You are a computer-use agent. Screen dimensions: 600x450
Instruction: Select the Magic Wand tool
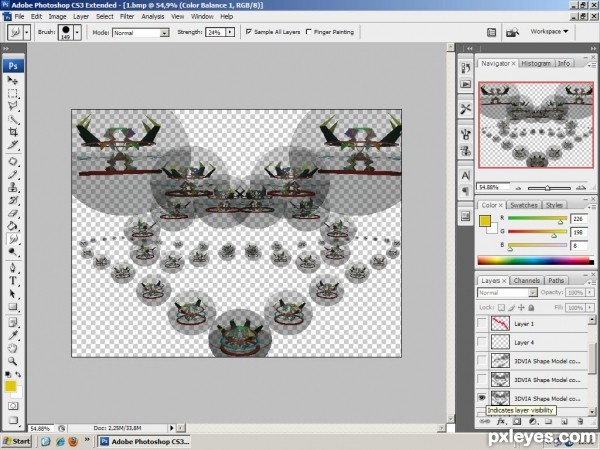(13, 119)
